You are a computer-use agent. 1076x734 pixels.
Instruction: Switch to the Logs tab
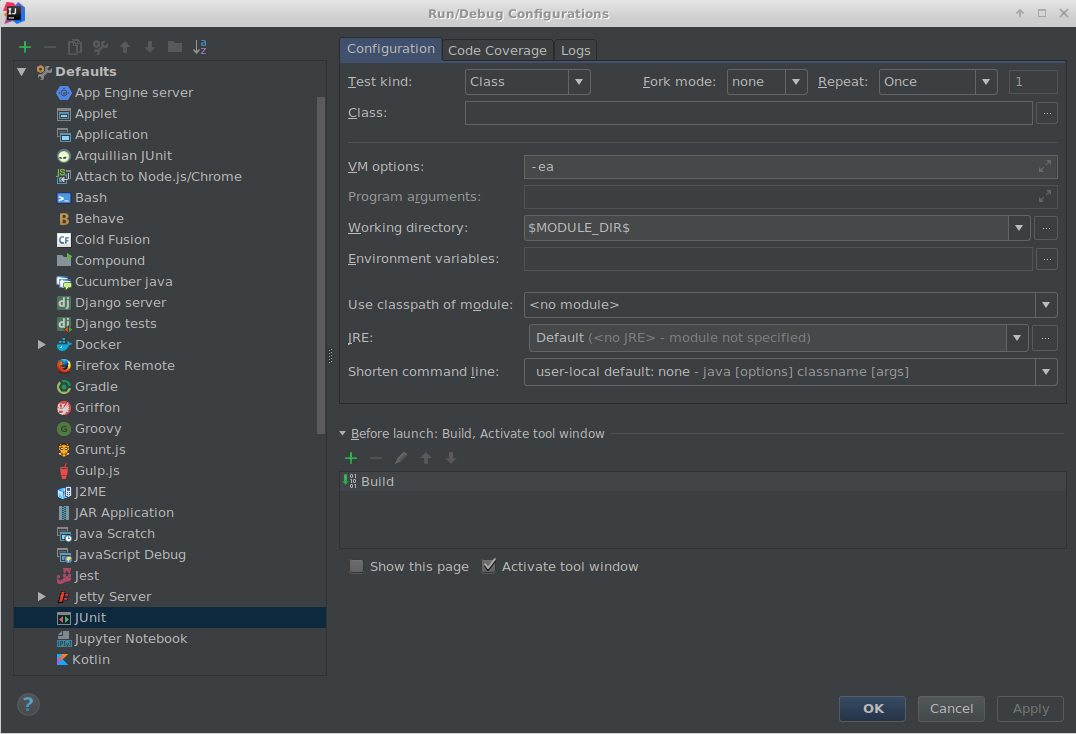coord(575,51)
